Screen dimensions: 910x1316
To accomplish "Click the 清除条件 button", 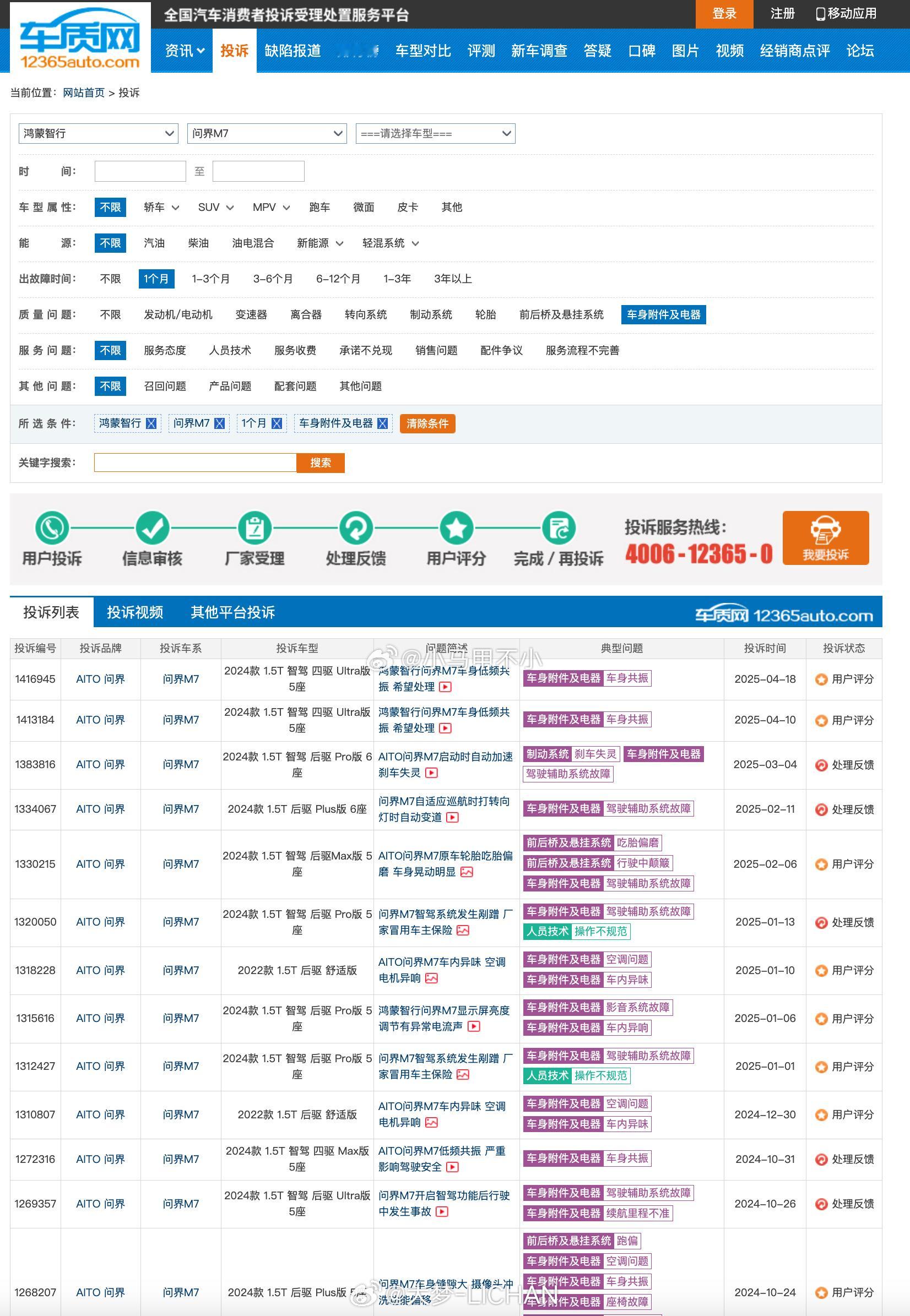I will pos(427,423).
